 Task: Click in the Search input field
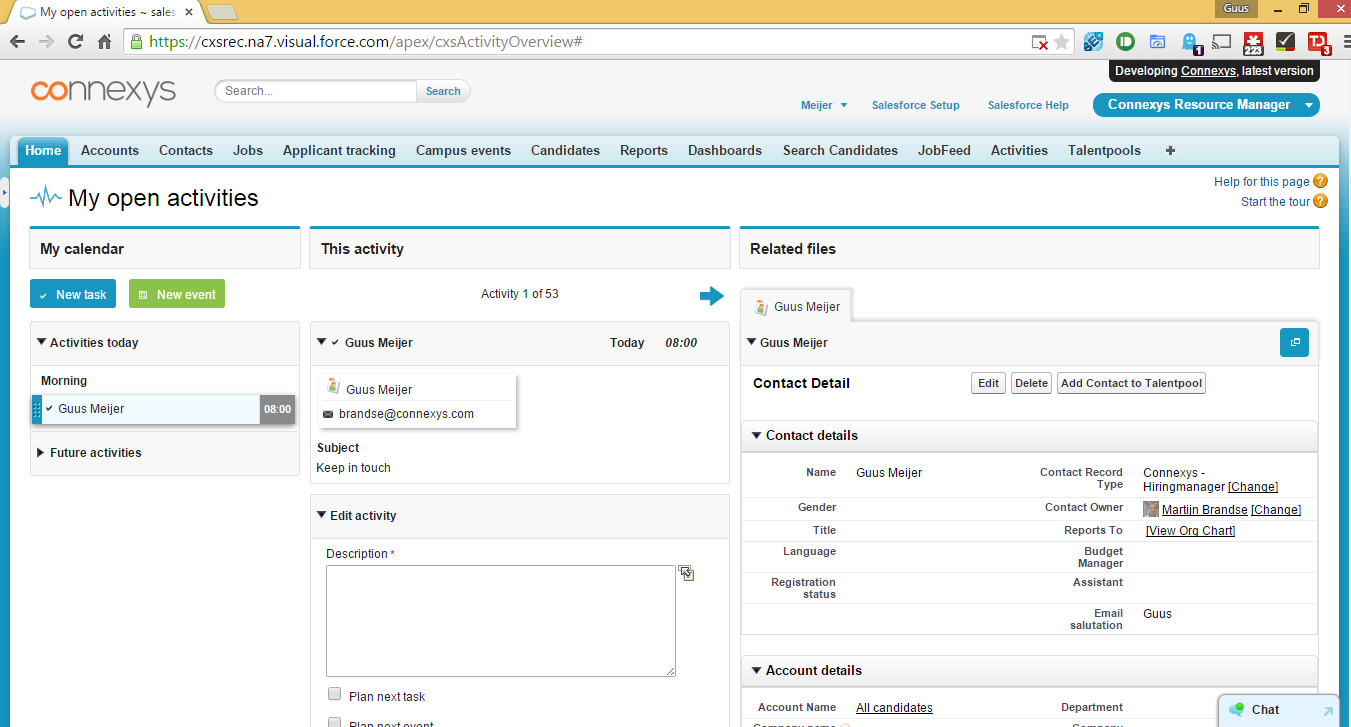click(x=316, y=91)
